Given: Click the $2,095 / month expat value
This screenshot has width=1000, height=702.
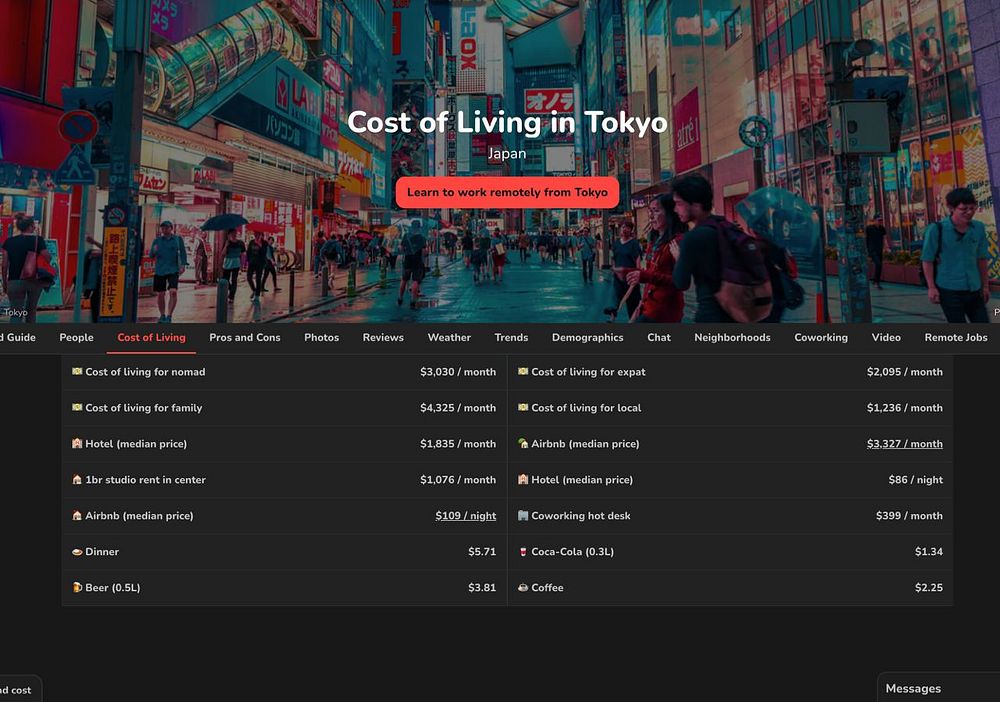Looking at the screenshot, I should (904, 372).
